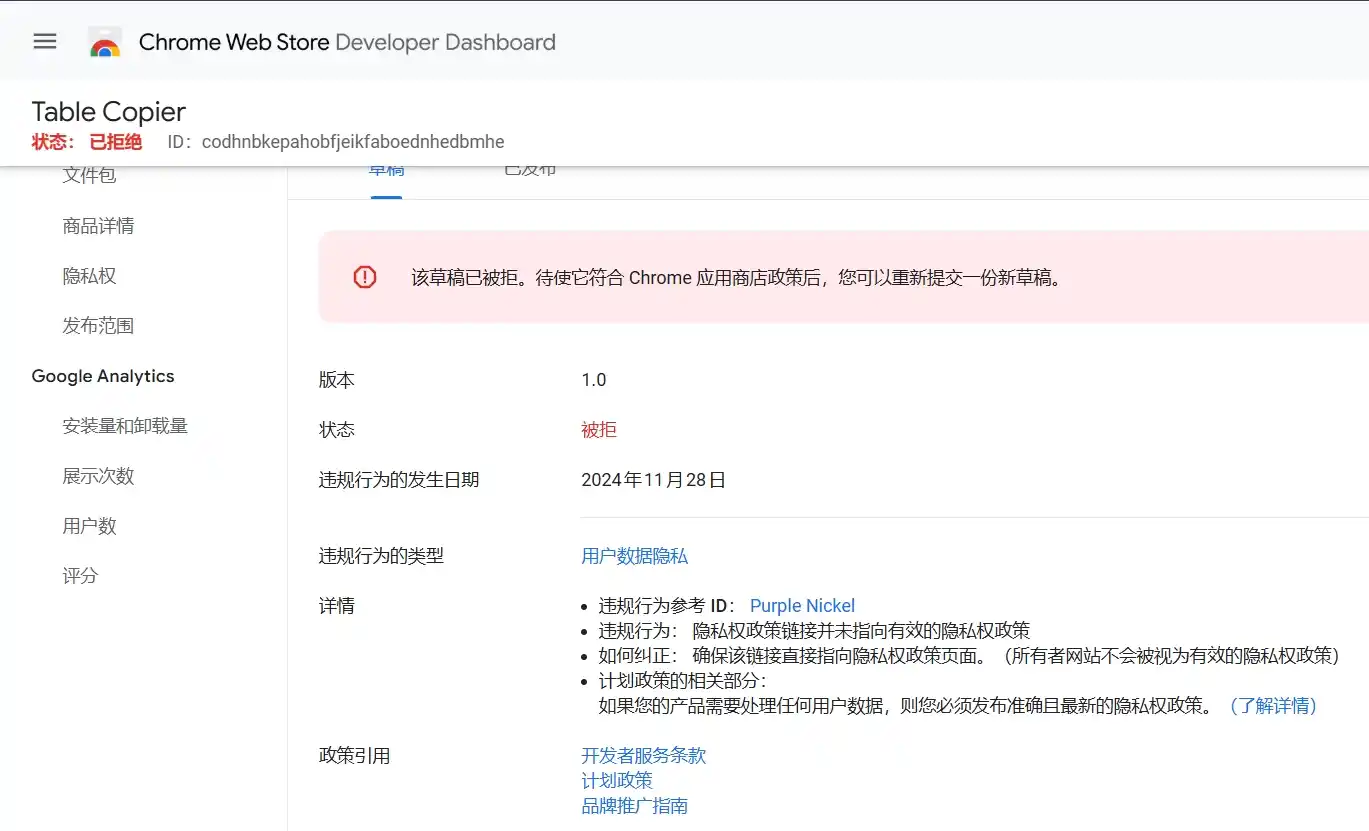This screenshot has width=1369, height=831.
Task: Open the hamburger navigation menu
Action: click(45, 42)
